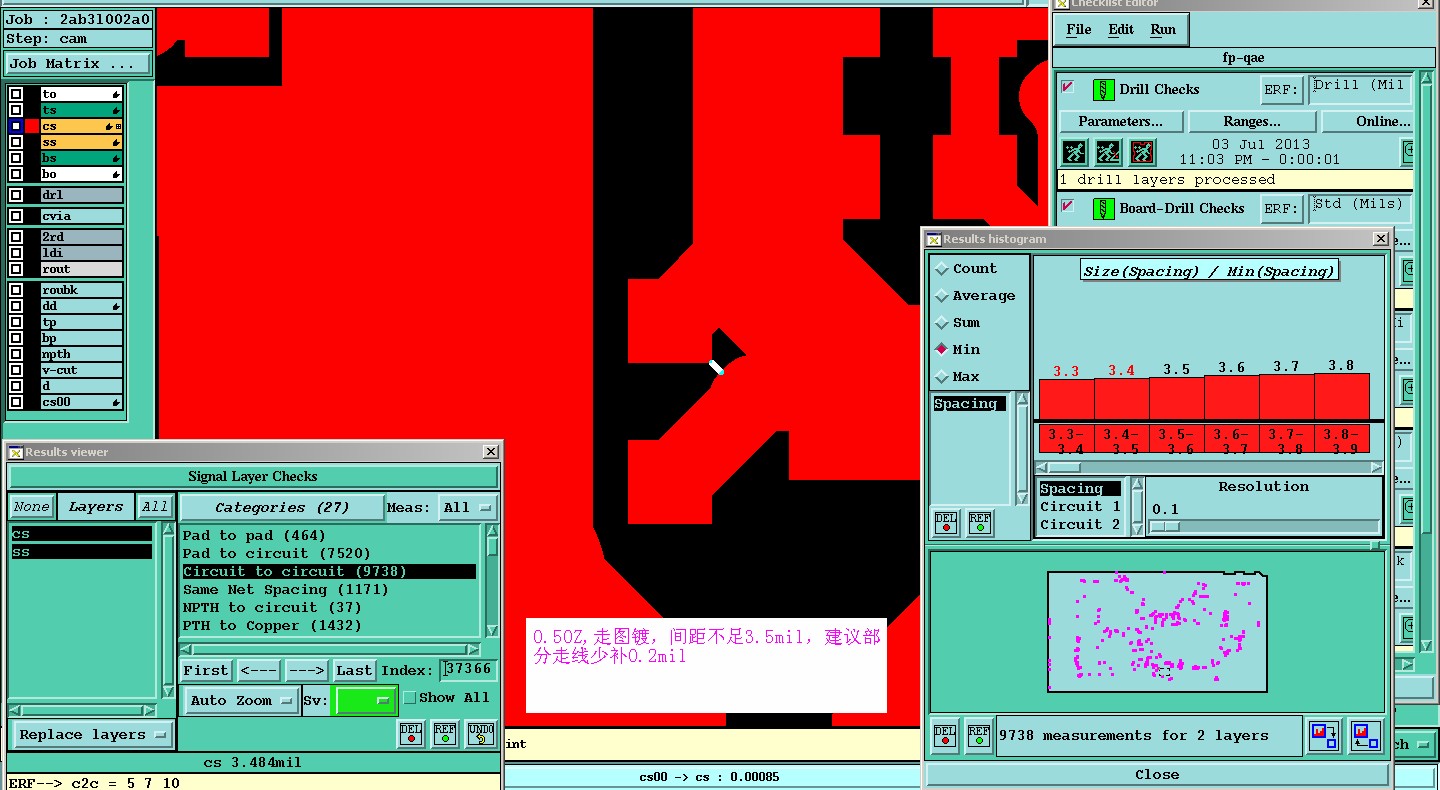
Task: Click the REF icon in Results viewer
Action: pos(445,734)
